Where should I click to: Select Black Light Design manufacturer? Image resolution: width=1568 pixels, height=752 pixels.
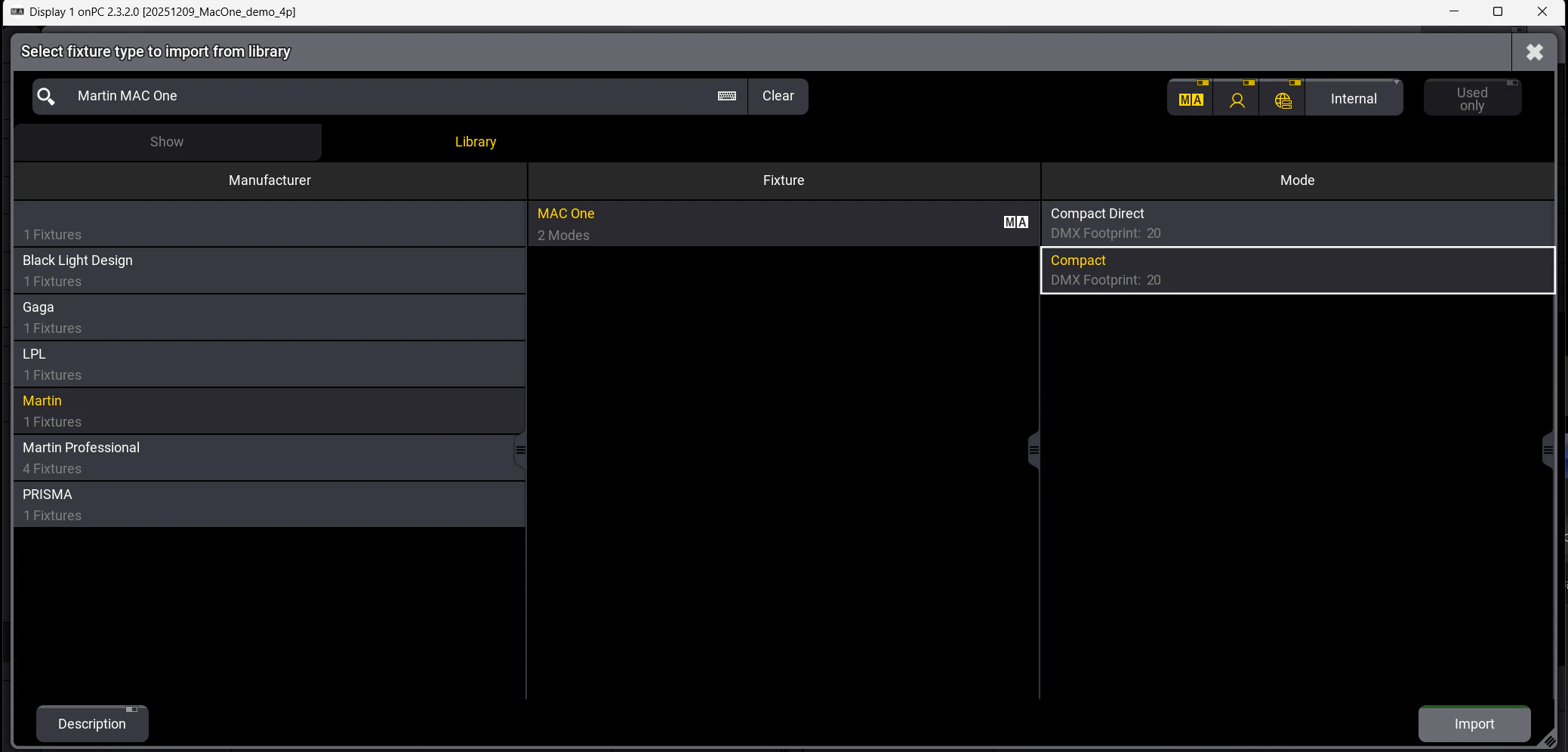pyautogui.click(x=270, y=271)
